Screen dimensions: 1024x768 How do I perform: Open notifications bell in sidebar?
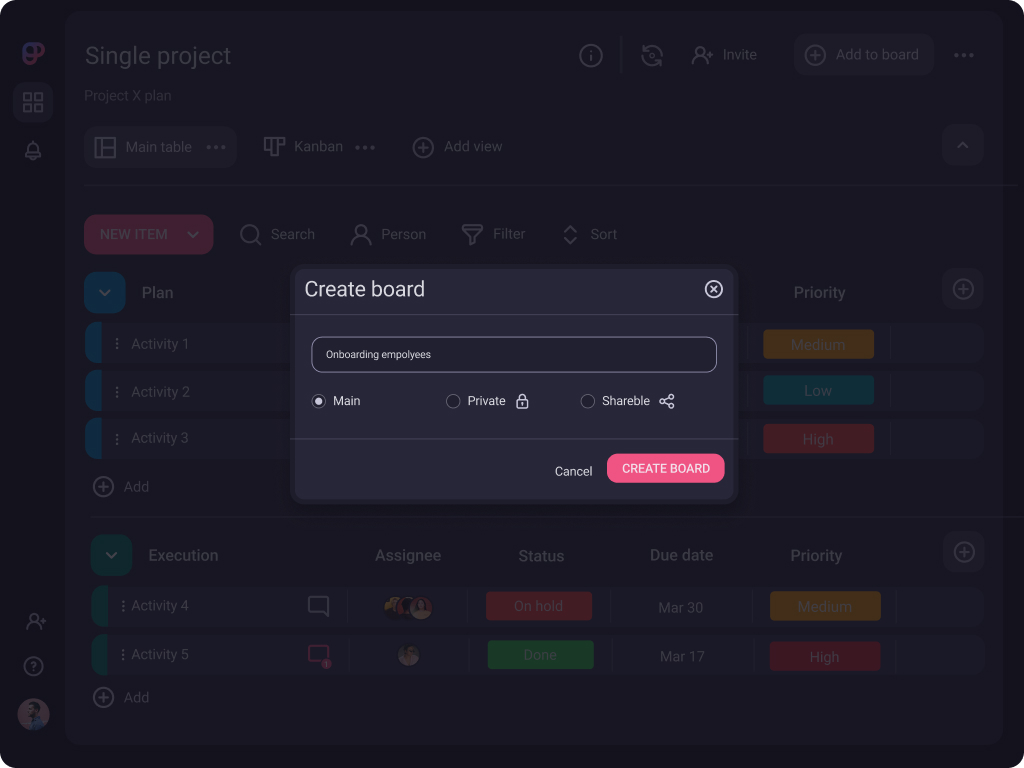point(33,151)
